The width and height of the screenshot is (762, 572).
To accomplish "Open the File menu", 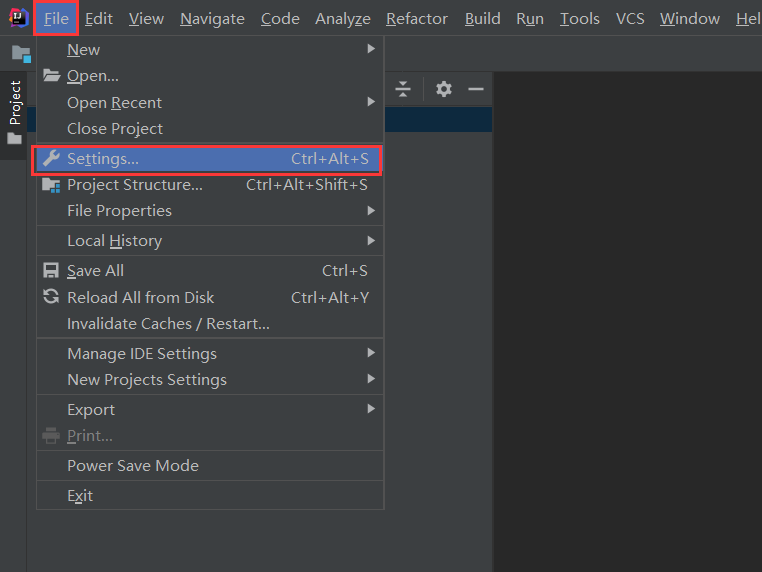I will click(56, 18).
